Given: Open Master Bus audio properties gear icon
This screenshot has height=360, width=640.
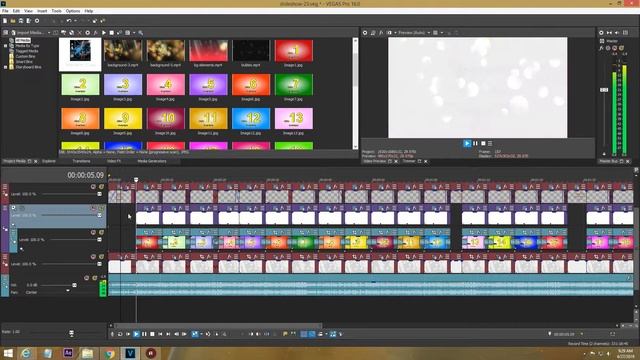Looking at the screenshot, I should click(x=601, y=33).
